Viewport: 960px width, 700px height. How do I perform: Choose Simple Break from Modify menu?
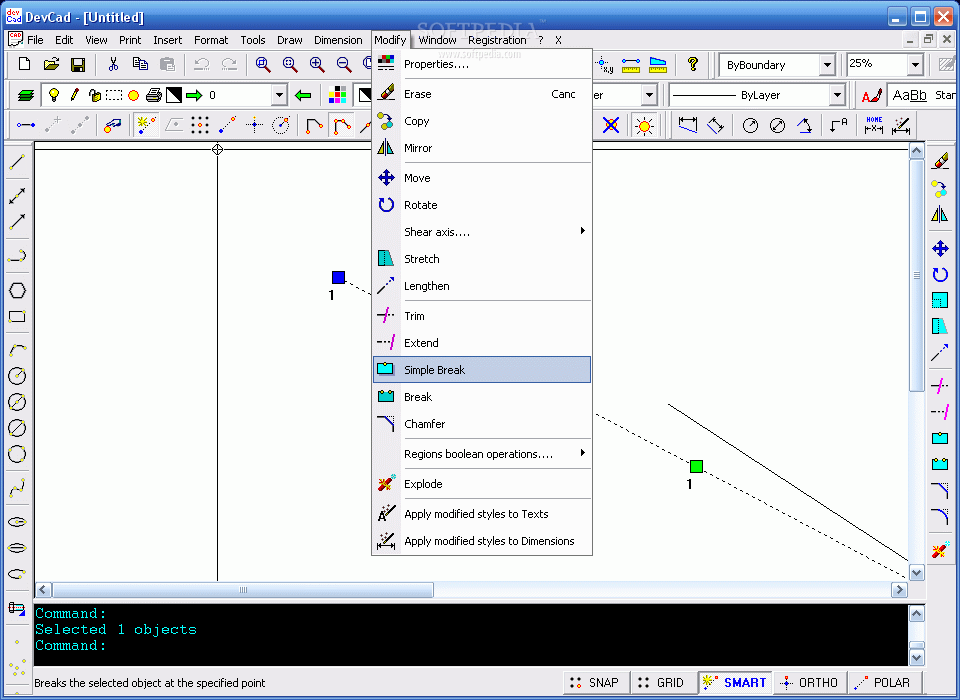(x=482, y=370)
